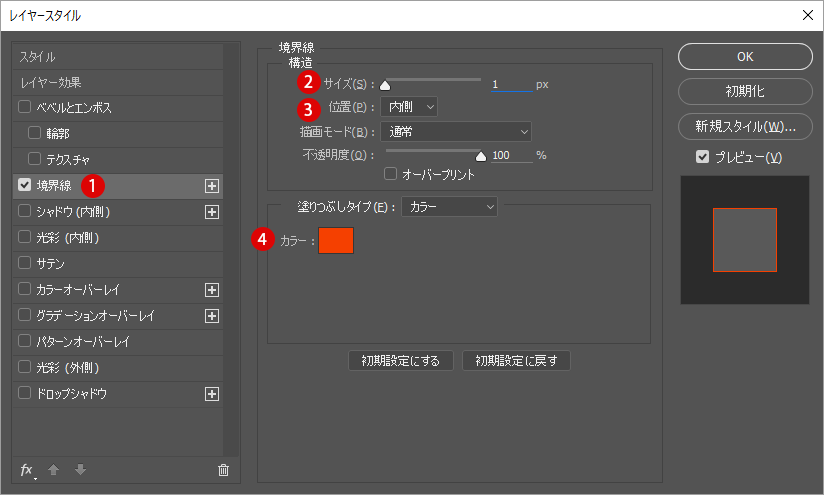Enable the 光彩 (内側) checkbox

[24, 236]
